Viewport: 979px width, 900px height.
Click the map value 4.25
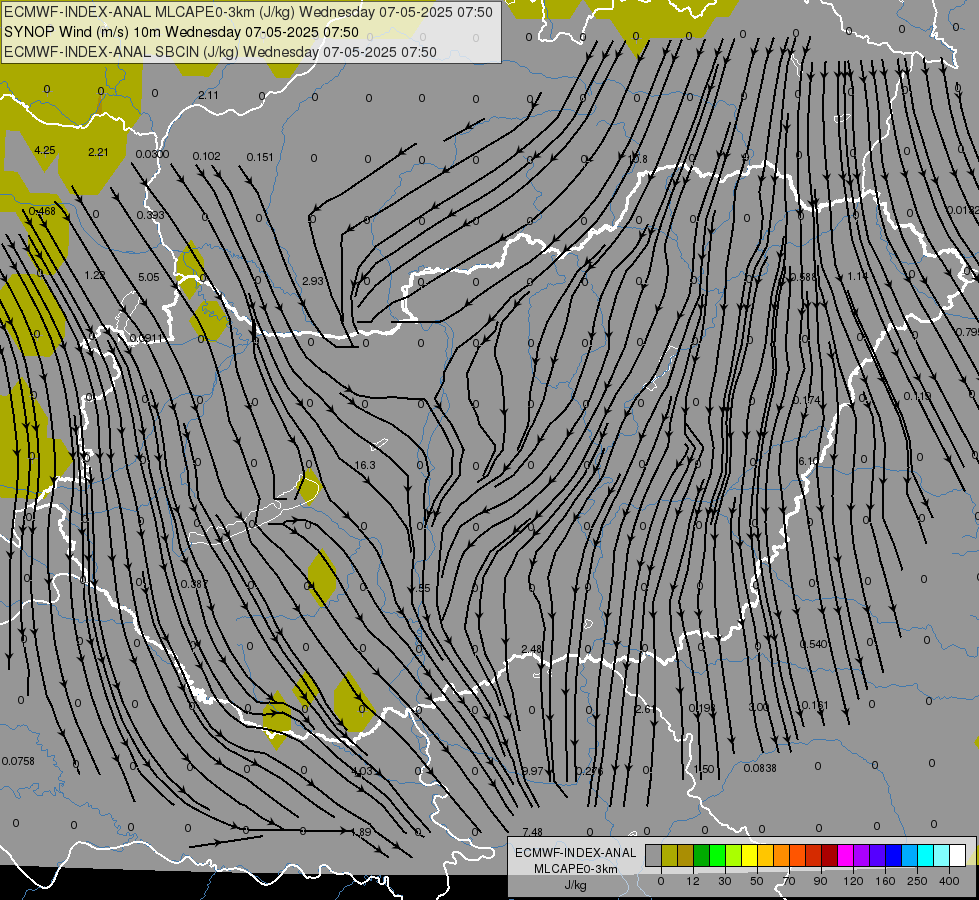45,150
